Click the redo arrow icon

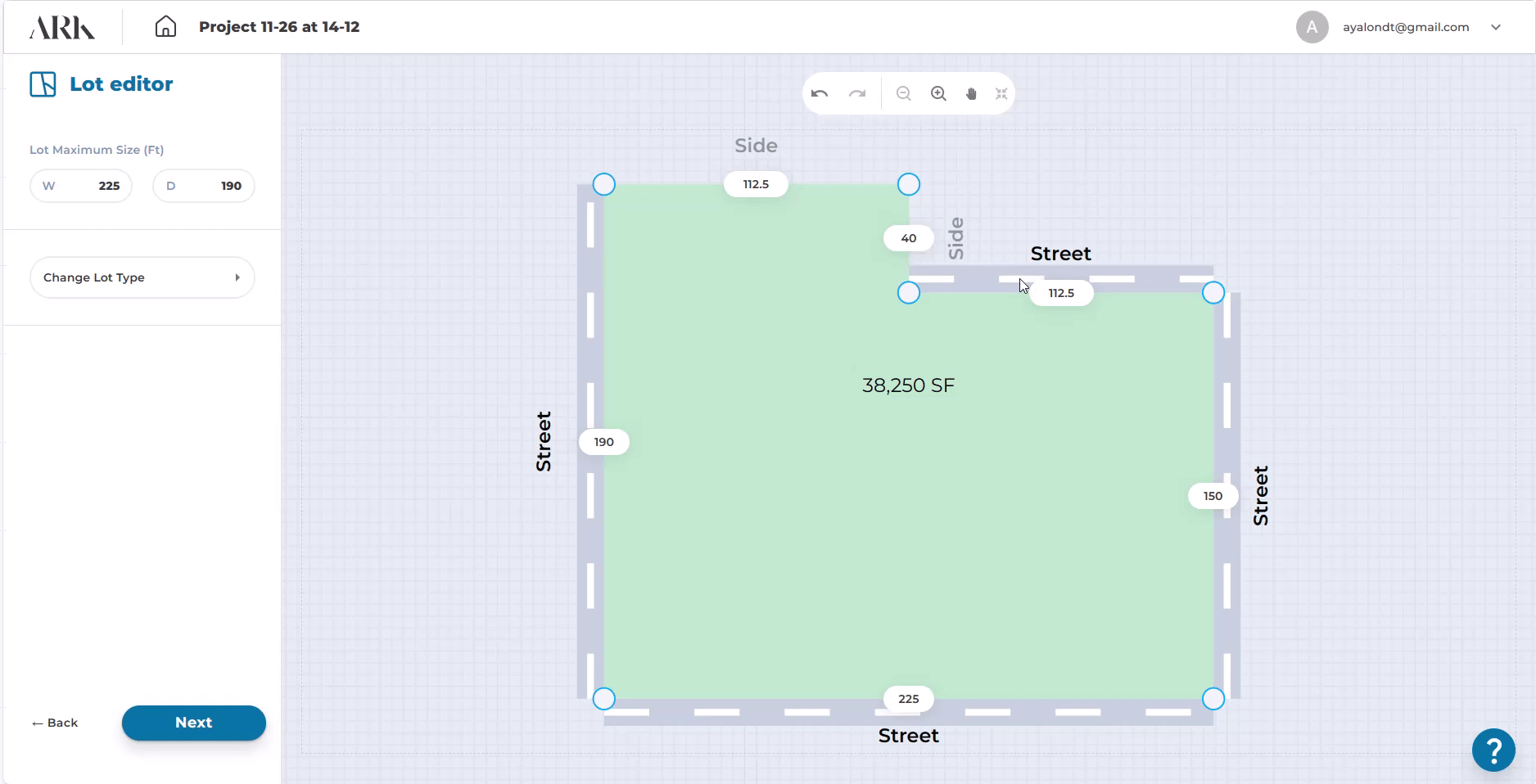tap(856, 93)
